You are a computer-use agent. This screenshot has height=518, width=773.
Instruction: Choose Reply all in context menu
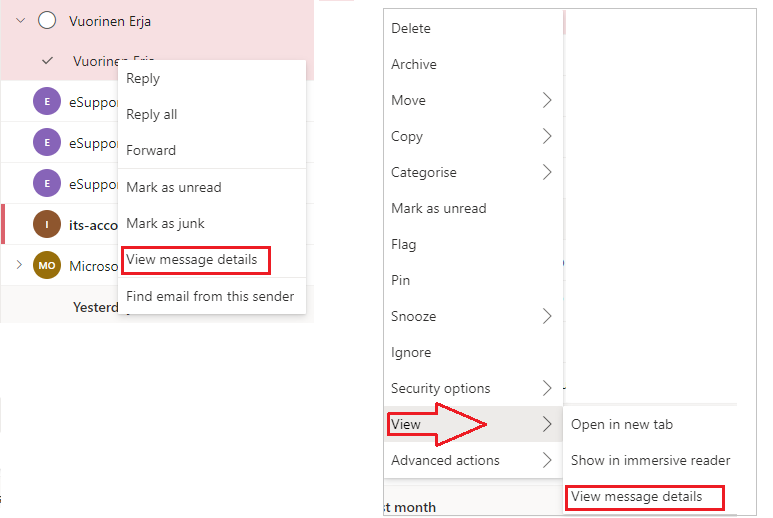[x=152, y=115]
